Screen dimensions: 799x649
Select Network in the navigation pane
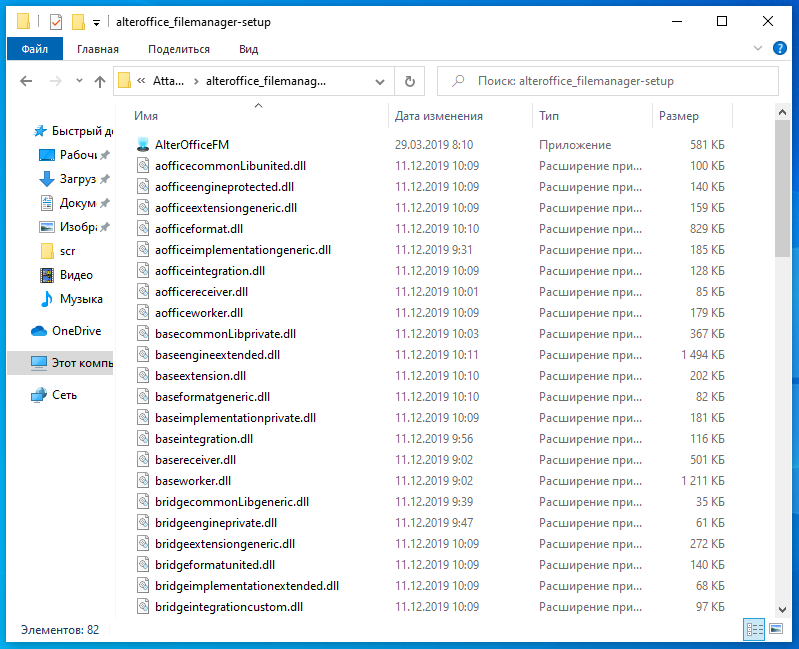tap(54, 395)
